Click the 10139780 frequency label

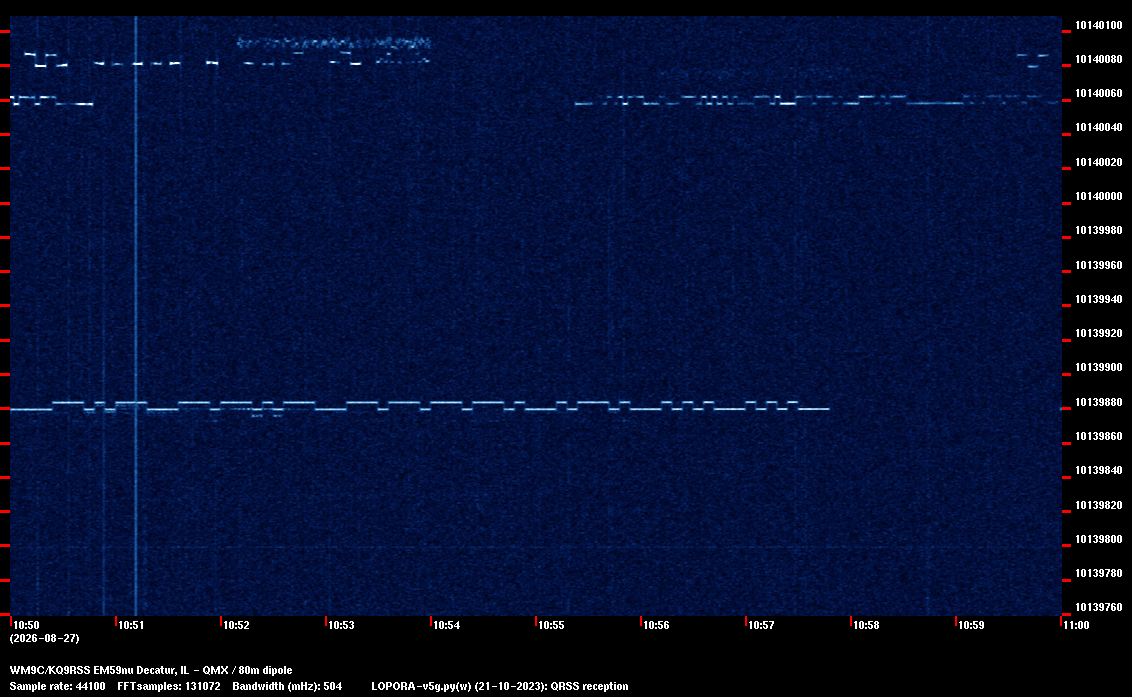pos(1099,573)
